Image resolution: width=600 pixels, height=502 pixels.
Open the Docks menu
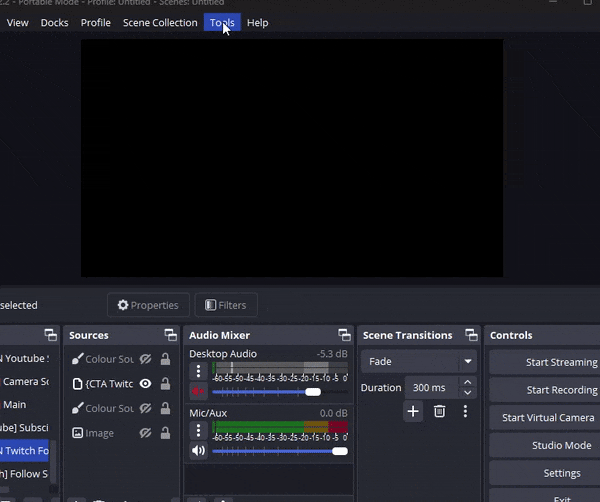click(54, 22)
